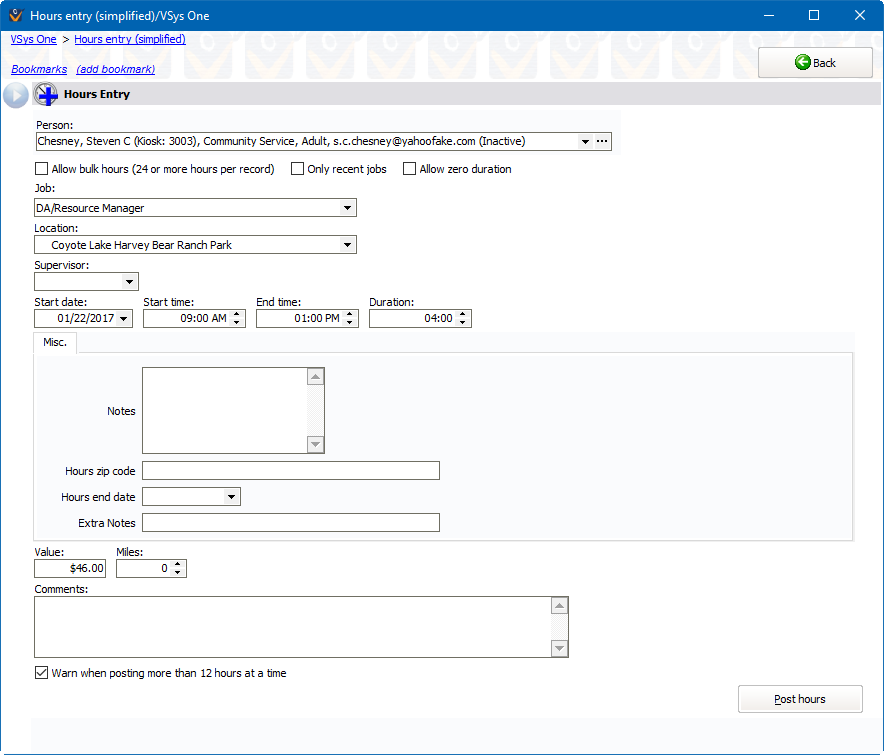884x755 pixels.
Task: Click the round arrow icon beside Hours Entry
Action: coord(16,95)
